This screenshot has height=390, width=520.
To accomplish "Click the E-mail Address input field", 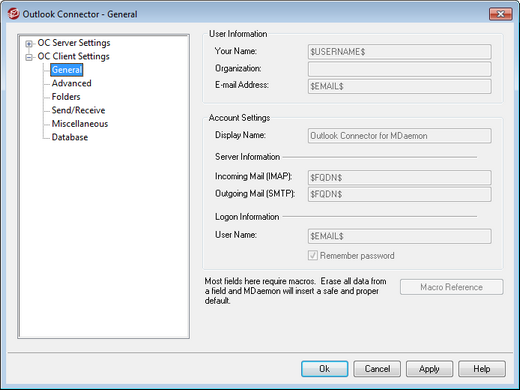I will point(399,86).
